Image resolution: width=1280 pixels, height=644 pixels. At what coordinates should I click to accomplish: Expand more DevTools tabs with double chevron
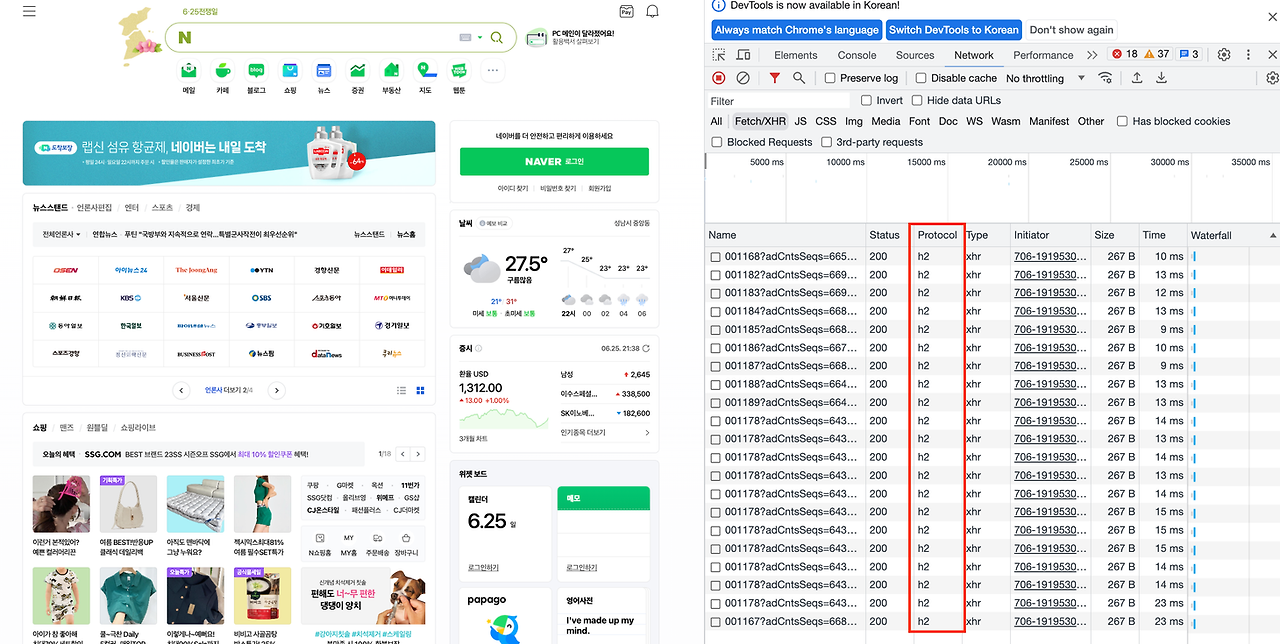[1092, 55]
